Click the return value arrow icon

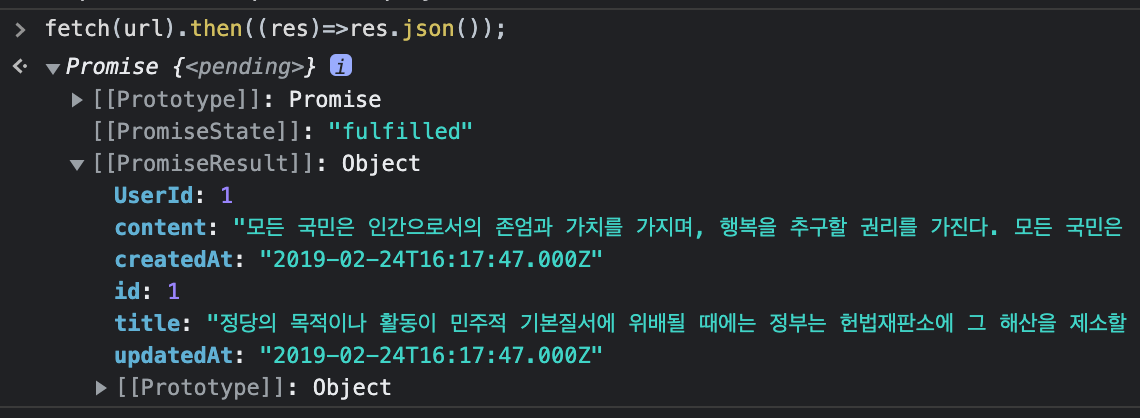tap(20, 67)
